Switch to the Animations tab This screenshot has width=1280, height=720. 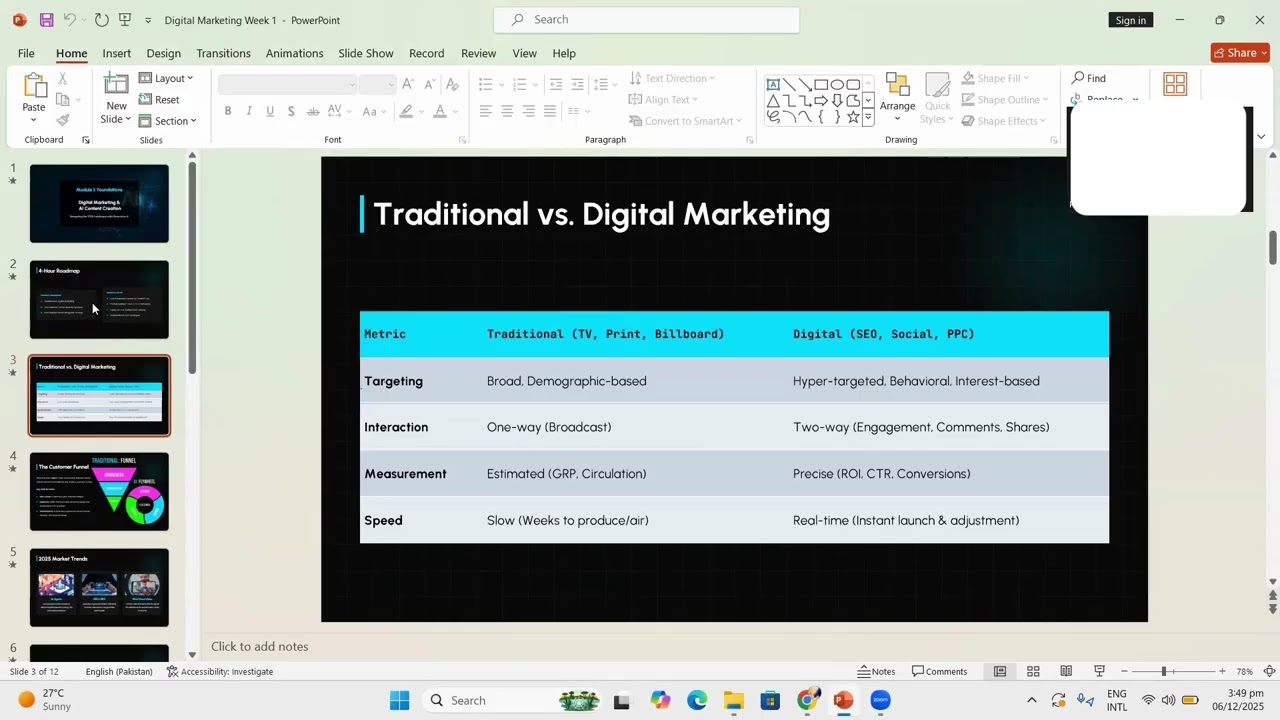[294, 53]
